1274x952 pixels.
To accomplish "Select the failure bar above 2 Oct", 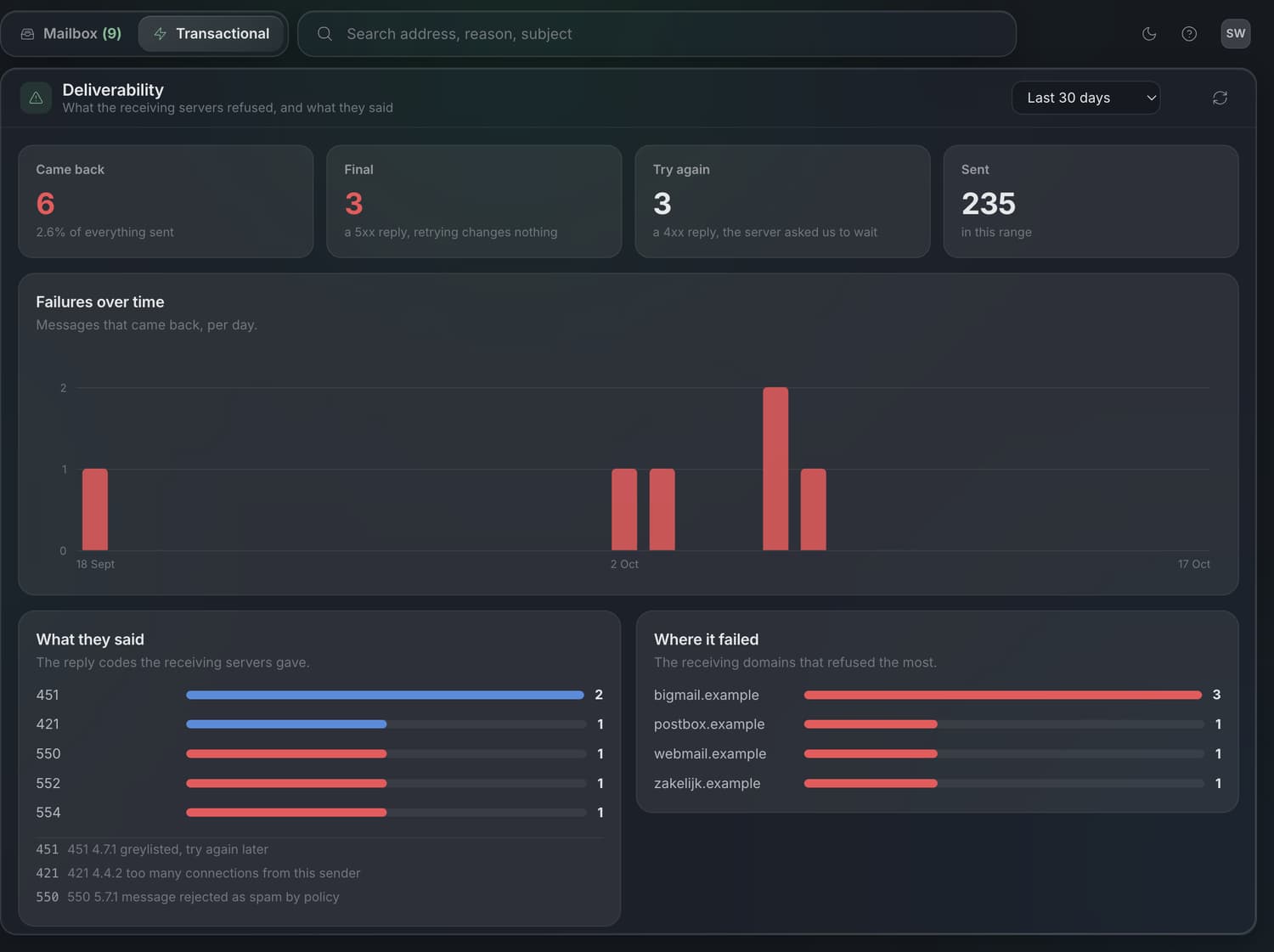I will (624, 510).
